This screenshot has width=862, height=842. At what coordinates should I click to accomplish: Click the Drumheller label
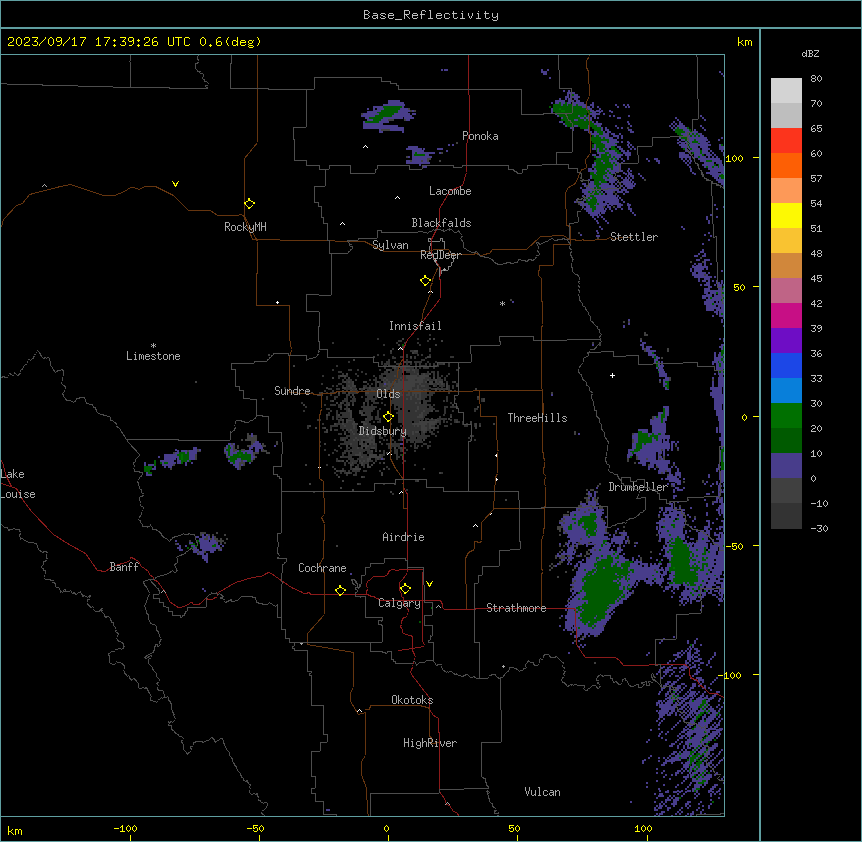pyautogui.click(x=638, y=487)
